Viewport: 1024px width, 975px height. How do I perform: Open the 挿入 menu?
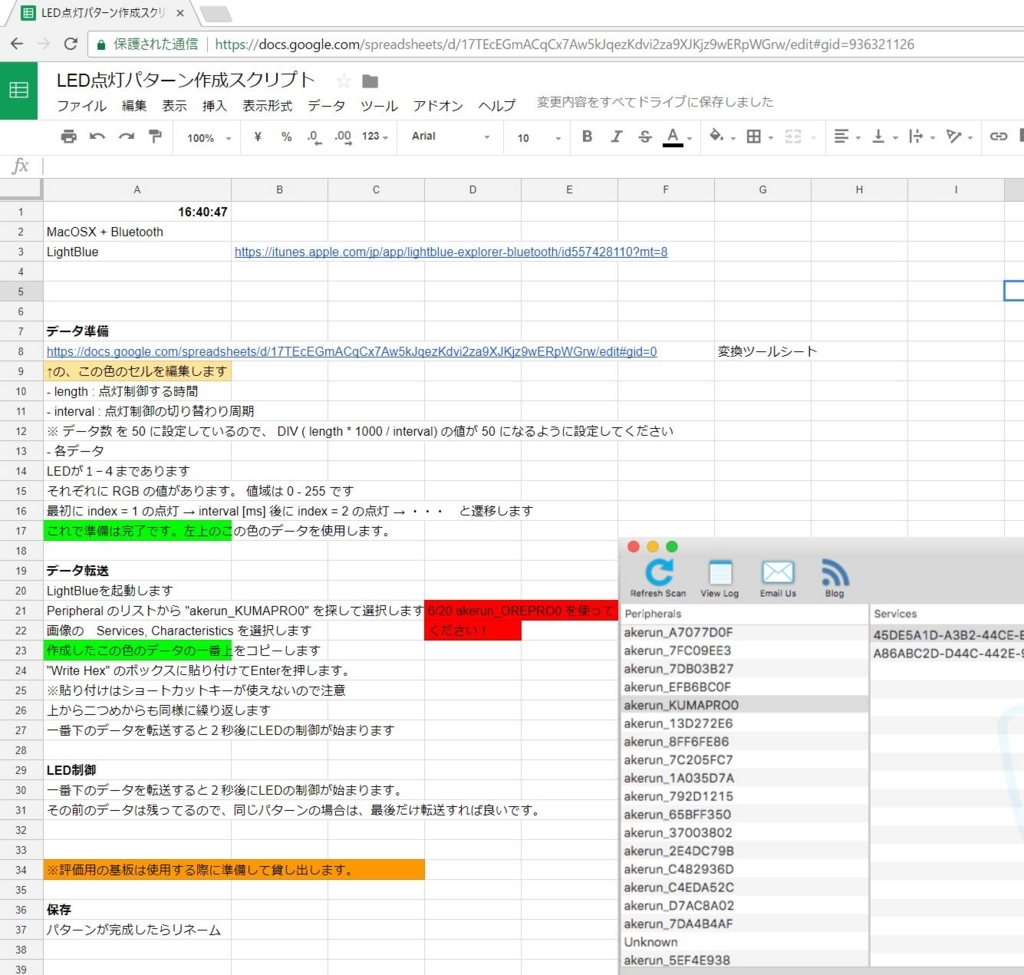pyautogui.click(x=214, y=106)
